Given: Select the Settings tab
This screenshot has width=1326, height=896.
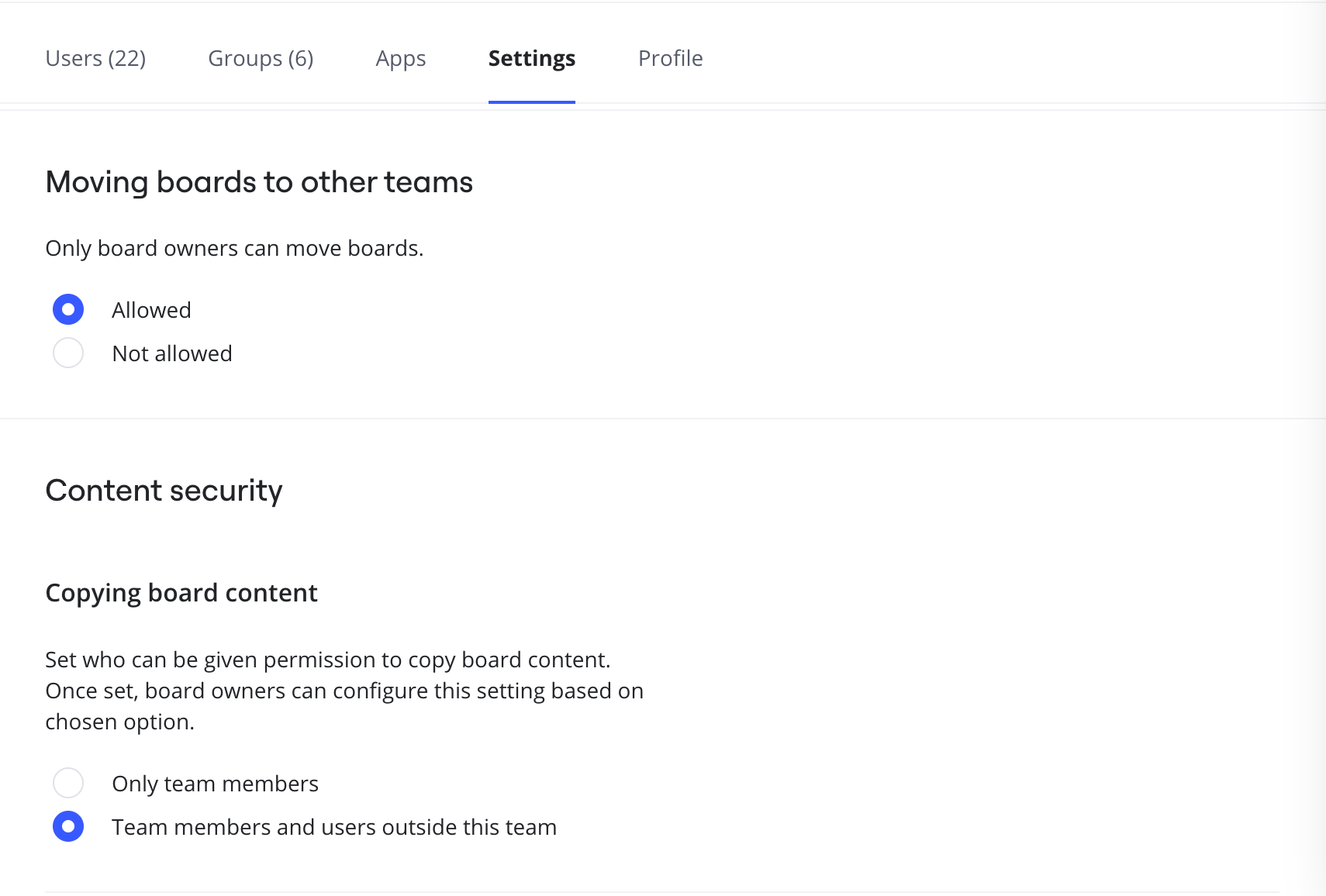Looking at the screenshot, I should point(531,59).
